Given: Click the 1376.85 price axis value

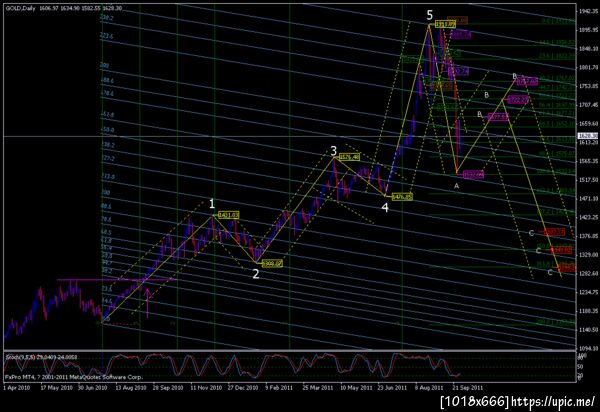Looking at the screenshot, I should [589, 236].
